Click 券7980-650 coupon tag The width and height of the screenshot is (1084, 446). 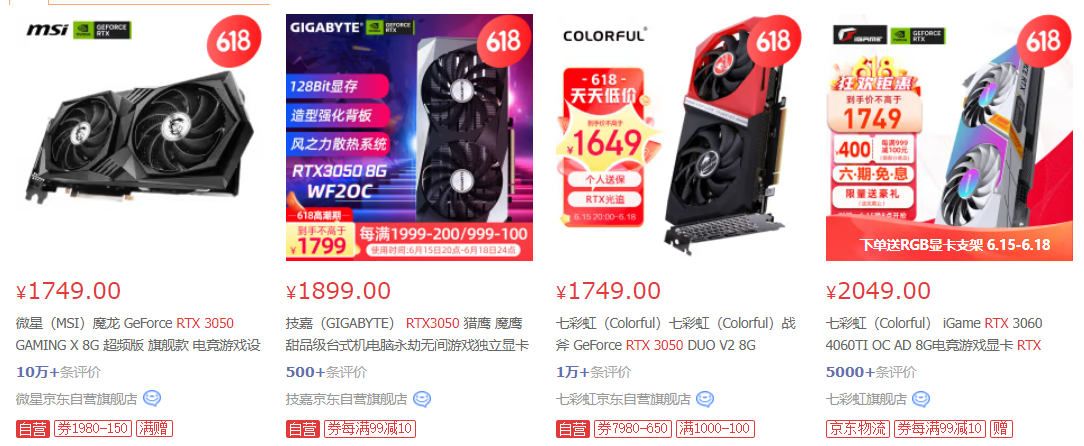pyautogui.click(x=633, y=429)
